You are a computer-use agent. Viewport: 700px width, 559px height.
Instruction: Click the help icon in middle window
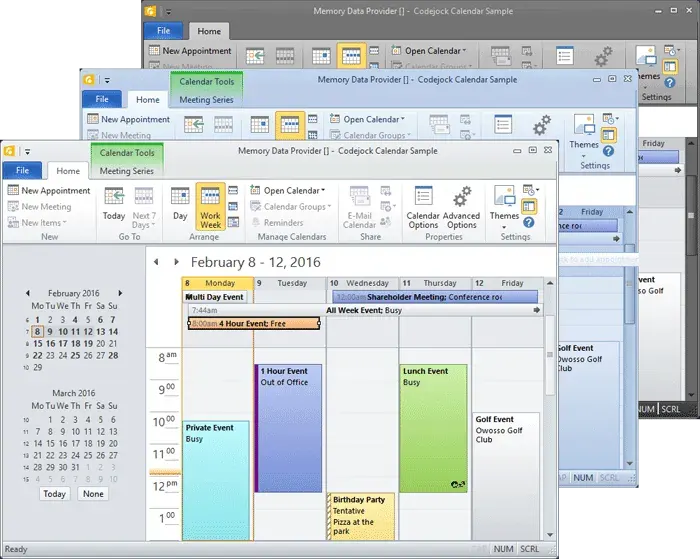coord(608,150)
